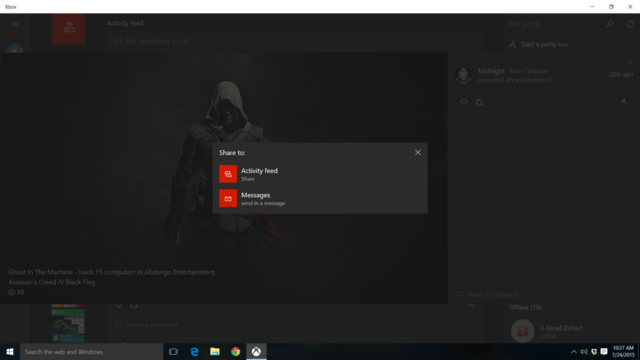The width and height of the screenshot is (640, 360).
Task: Close the achievement detail panel
Action: coord(630,62)
